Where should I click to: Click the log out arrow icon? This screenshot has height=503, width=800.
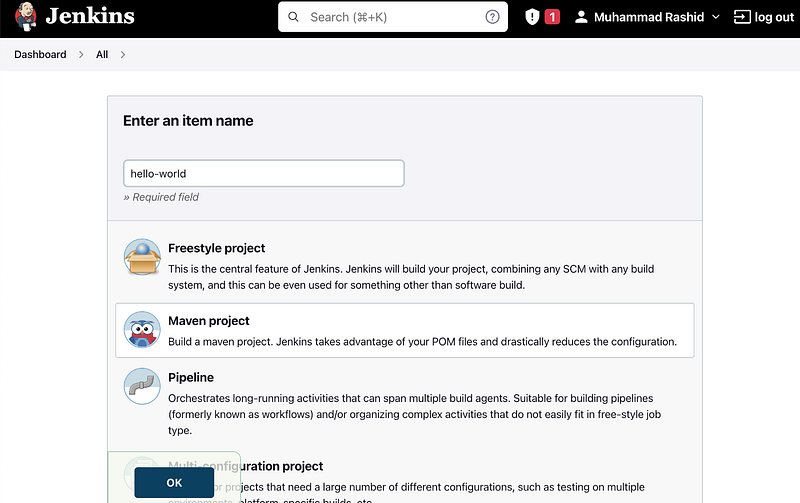pyautogui.click(x=742, y=17)
